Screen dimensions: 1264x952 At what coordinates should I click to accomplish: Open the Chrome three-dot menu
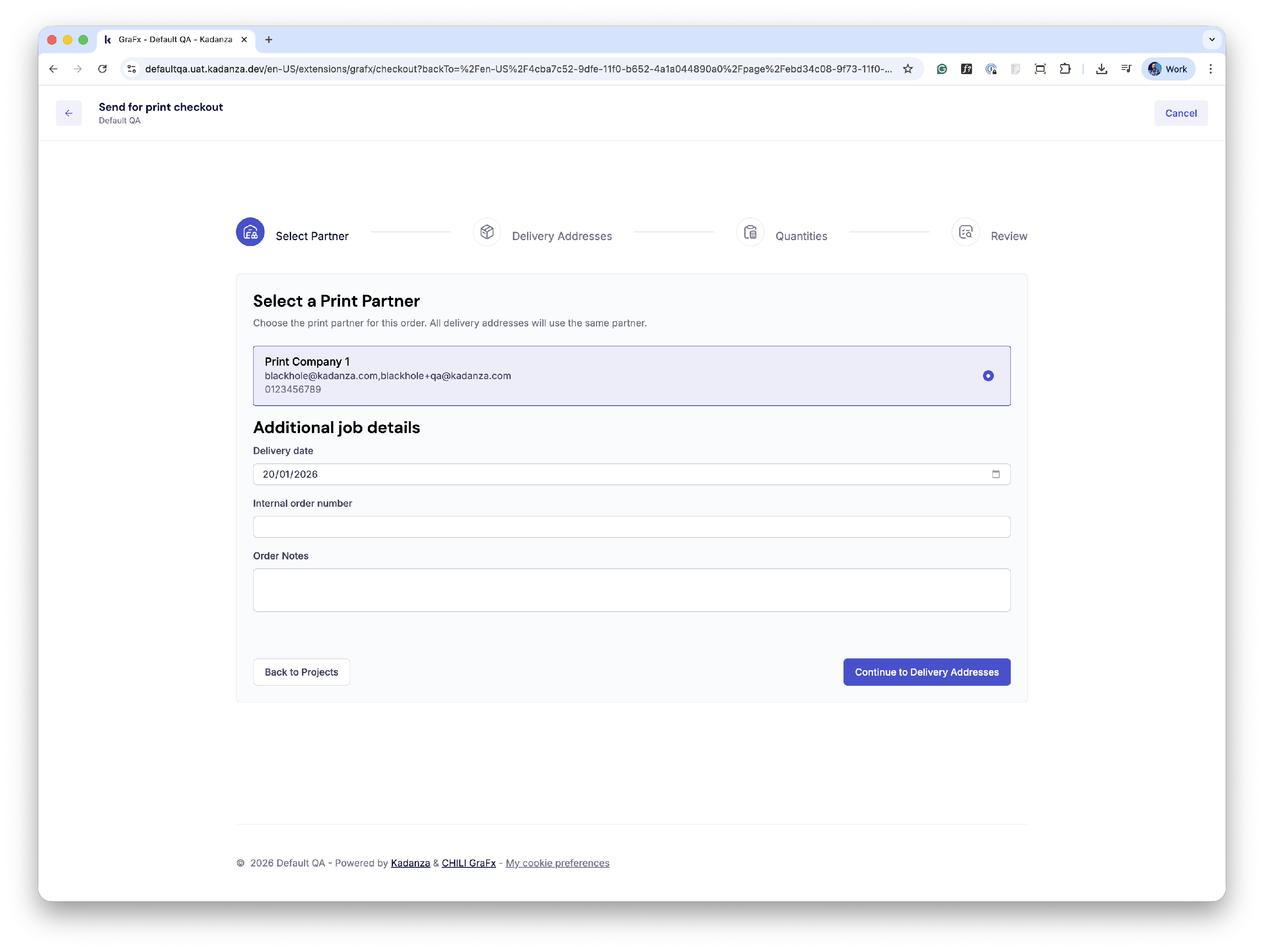click(x=1210, y=69)
